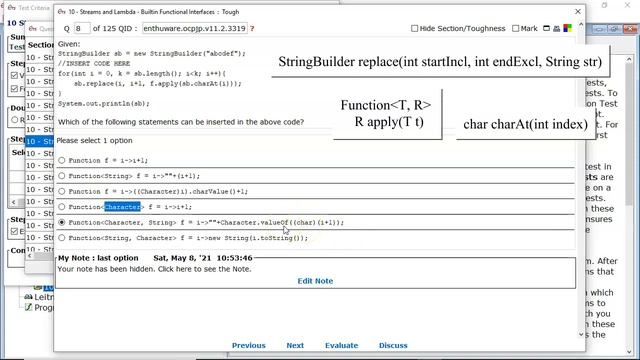Click the Section column header in question list
640x360 pixels.
click(40, 45)
